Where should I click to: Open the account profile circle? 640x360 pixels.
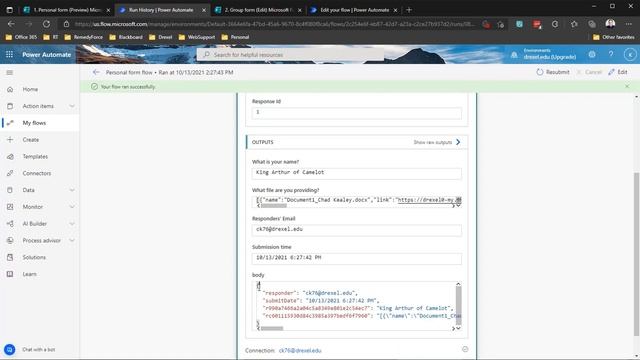(630, 54)
